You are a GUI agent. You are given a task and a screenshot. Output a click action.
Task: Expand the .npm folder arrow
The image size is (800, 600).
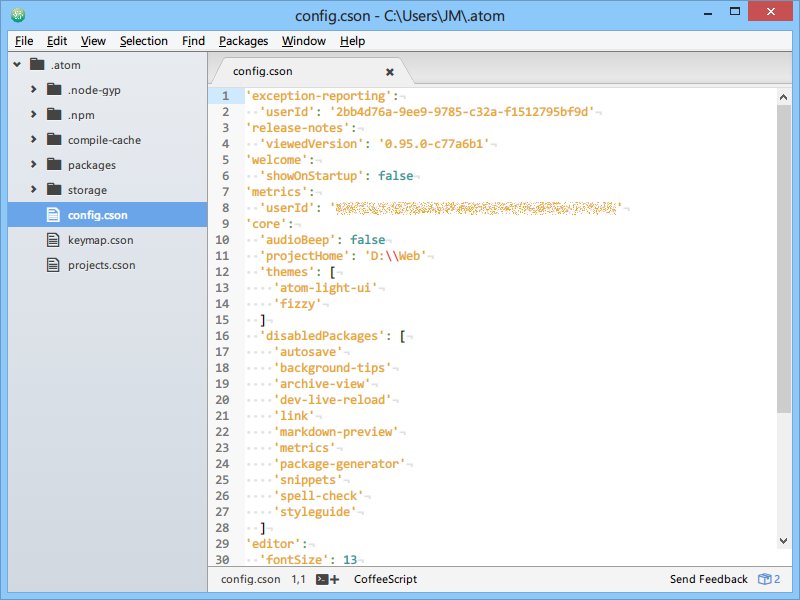pos(34,114)
